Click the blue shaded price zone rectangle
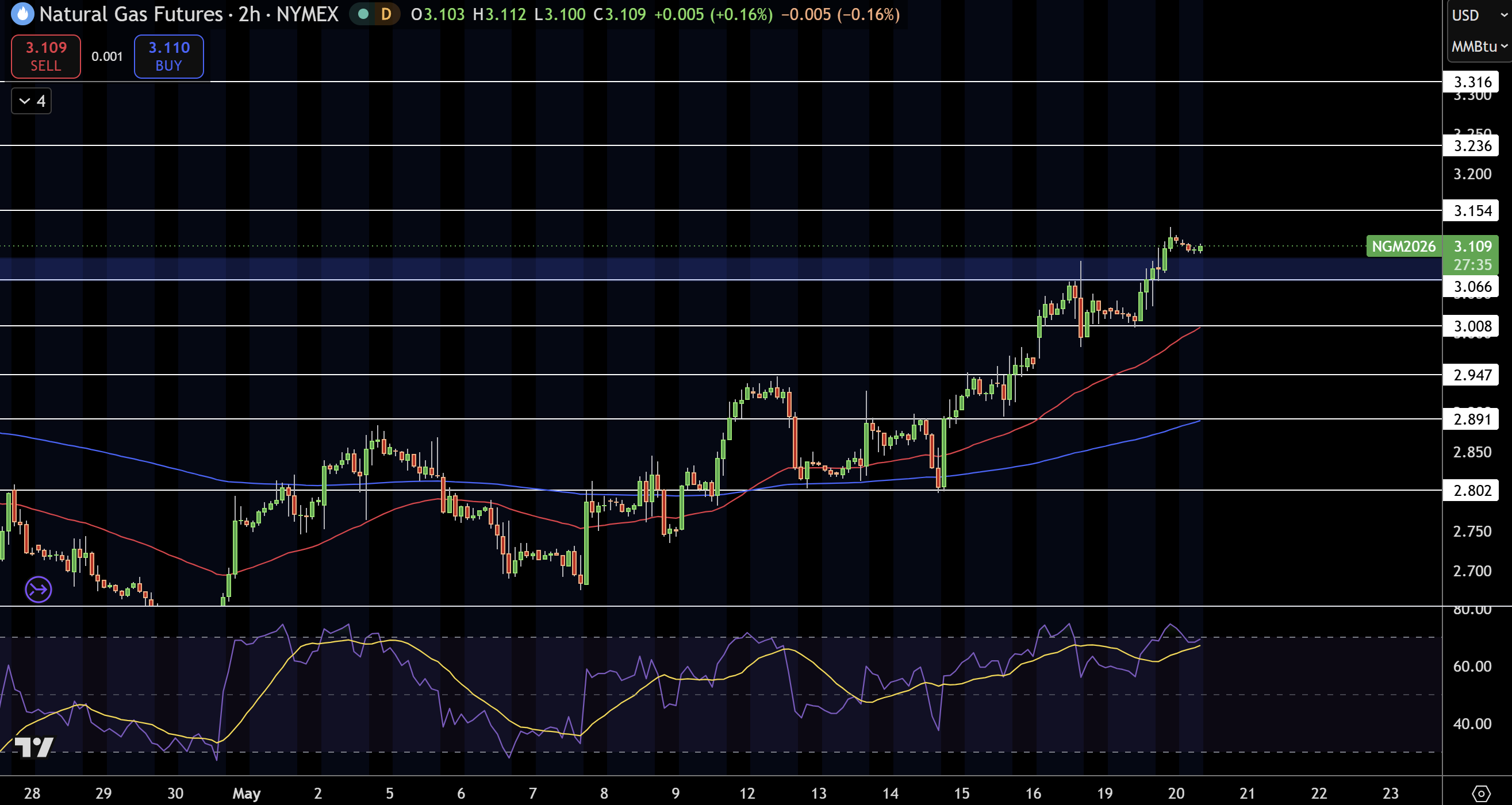 721,269
